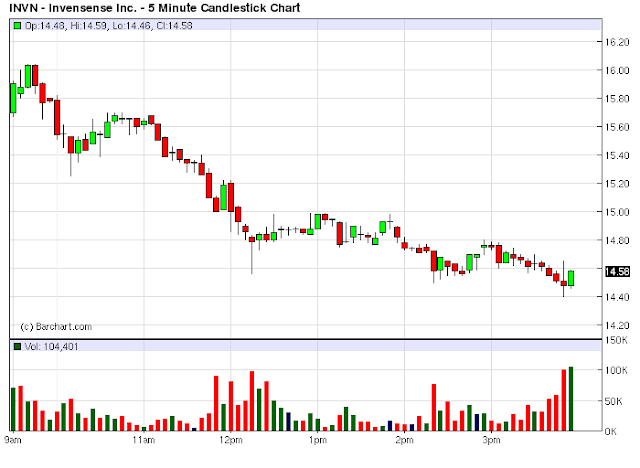This screenshot has height=468, width=640.
Task: Click the '(c) Barchart.com' text
Action: [x=56, y=326]
